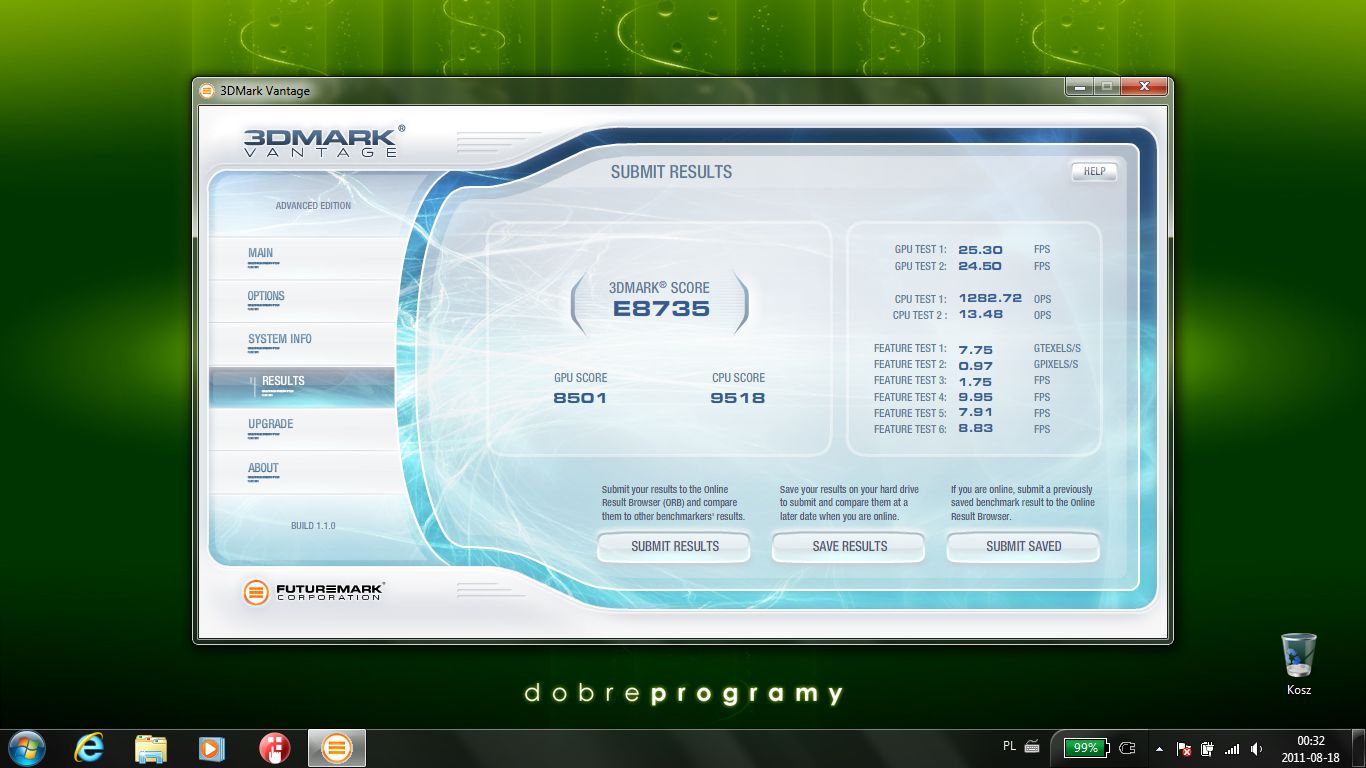Screen dimensions: 1366x768
Task: Click Feature Test 1 value 7.75
Action: 975,349
